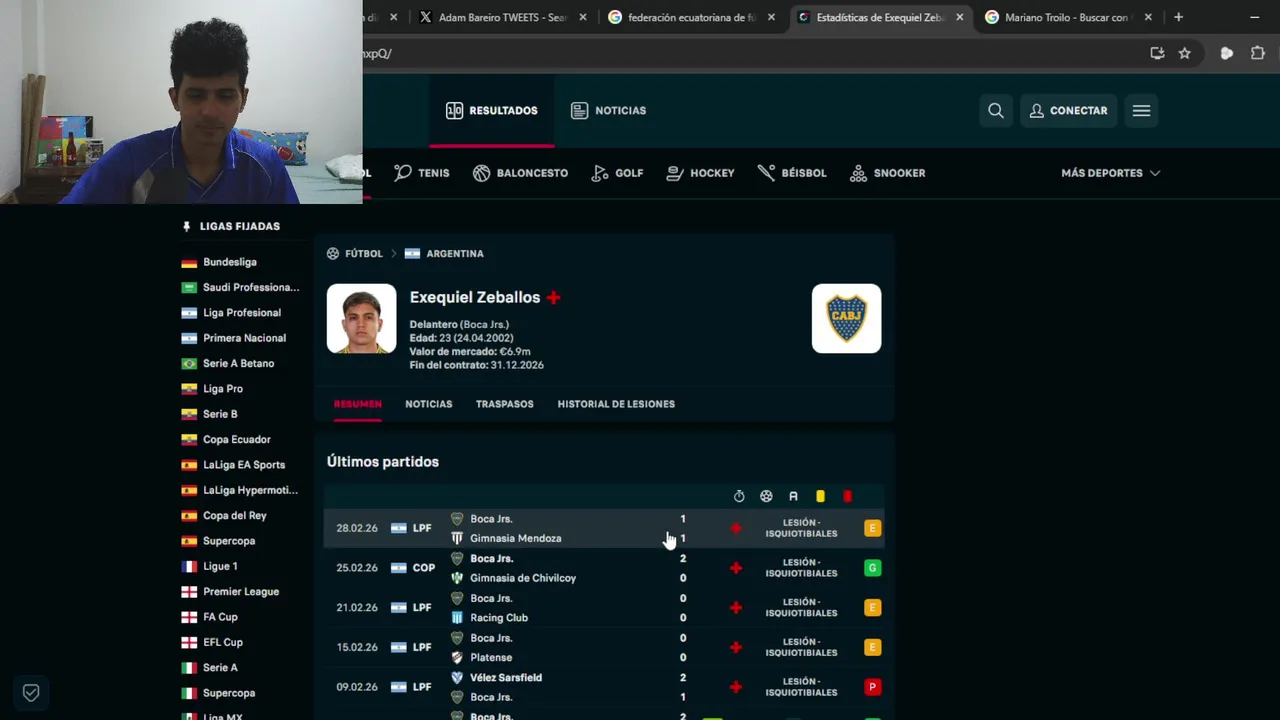Open the Boca vs Platense match

(604, 647)
